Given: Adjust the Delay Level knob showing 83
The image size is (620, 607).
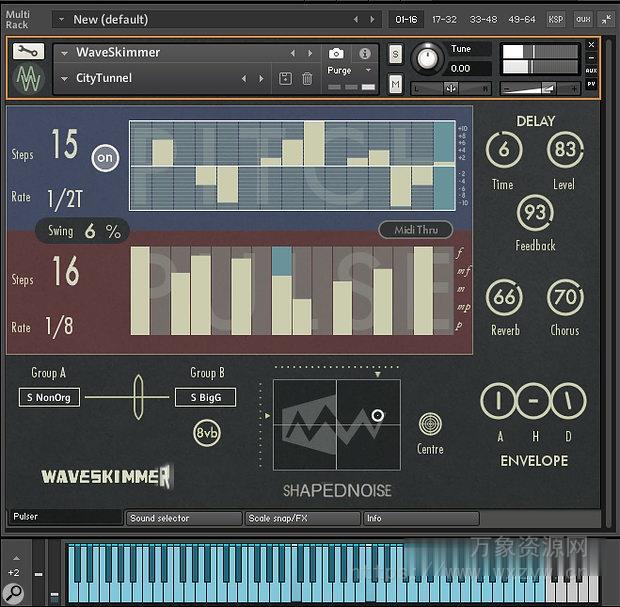Looking at the screenshot, I should (565, 150).
